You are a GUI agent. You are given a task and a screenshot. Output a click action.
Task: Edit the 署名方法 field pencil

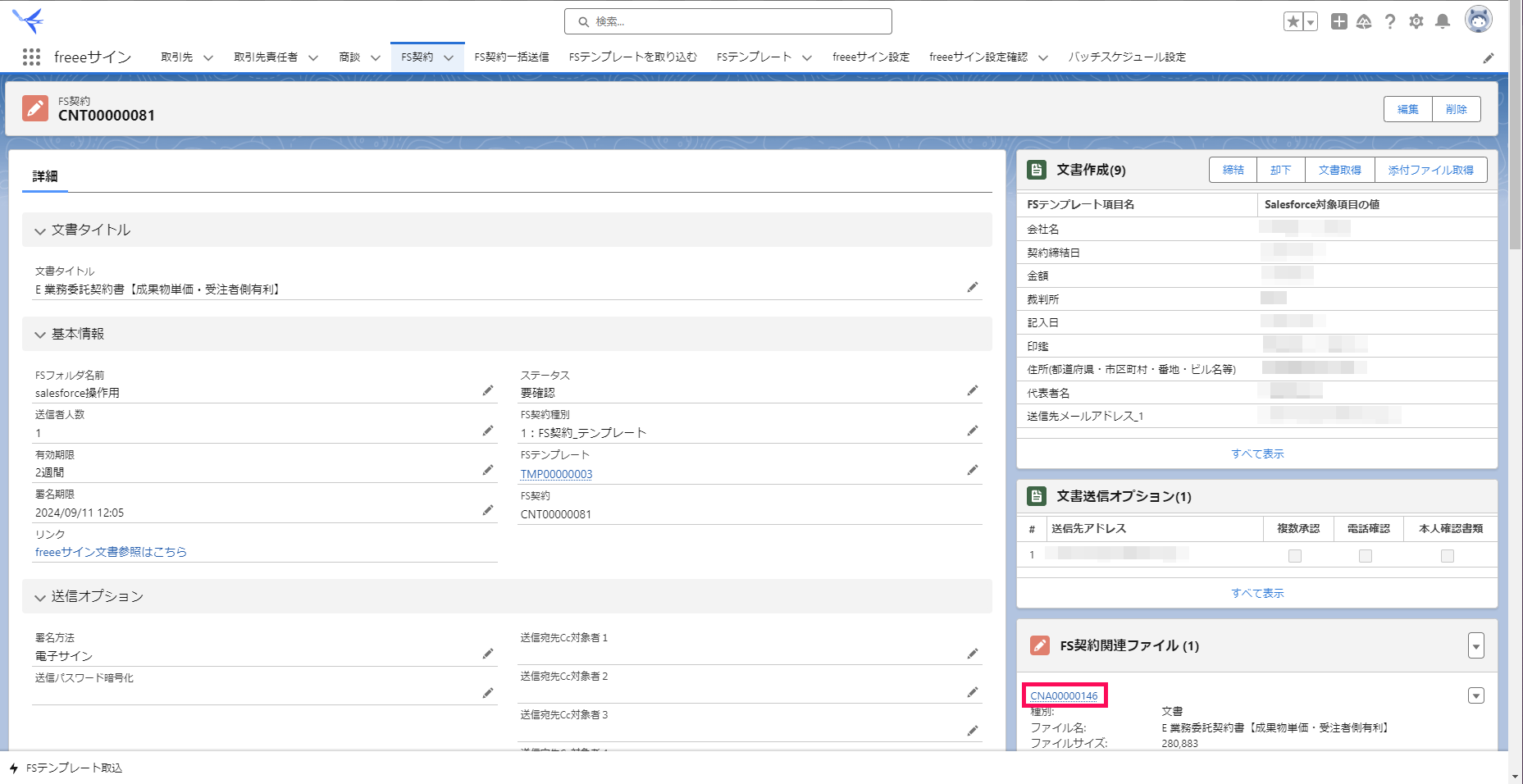pyautogui.click(x=488, y=654)
